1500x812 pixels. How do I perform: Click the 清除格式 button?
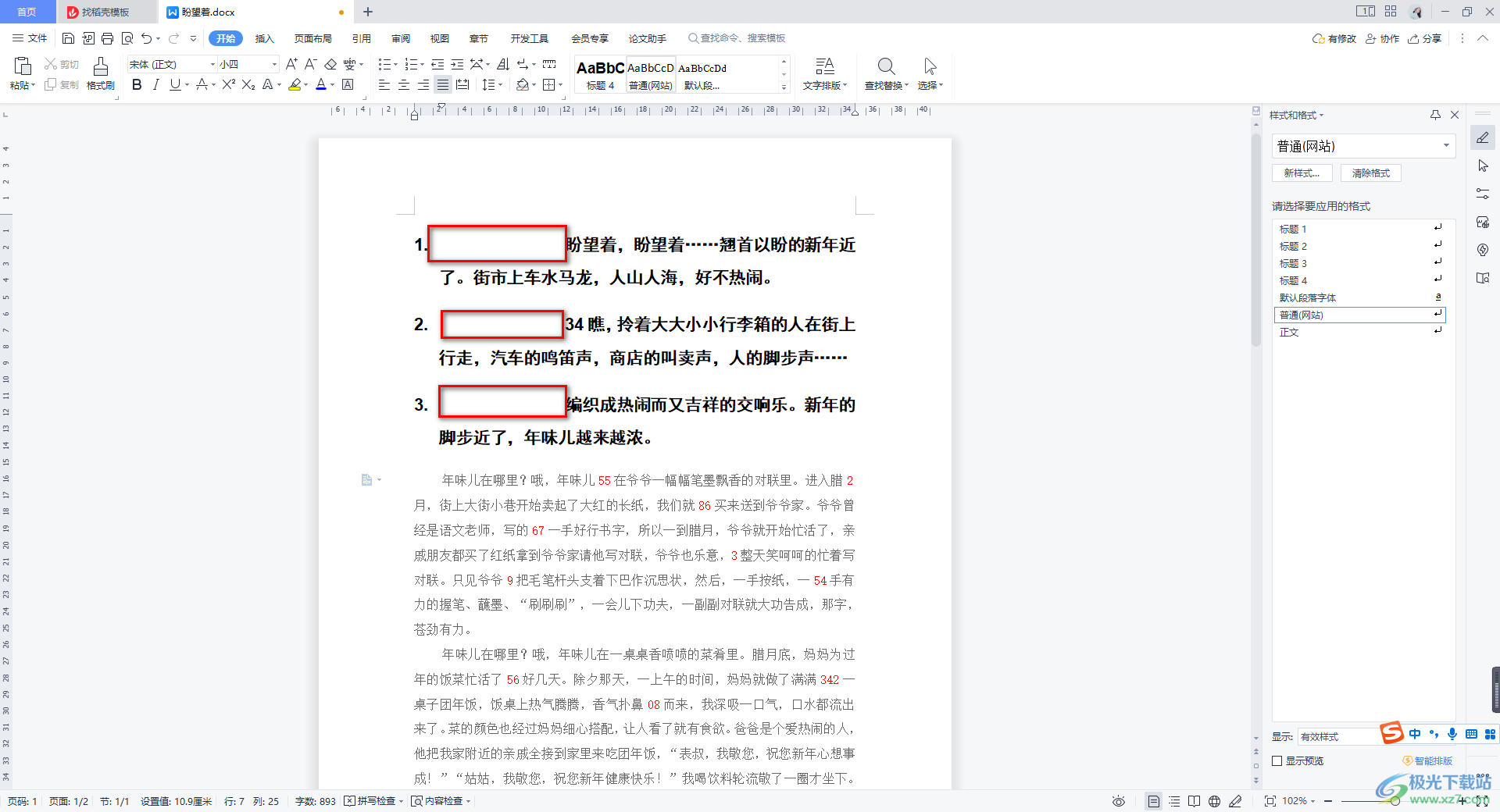(1370, 173)
